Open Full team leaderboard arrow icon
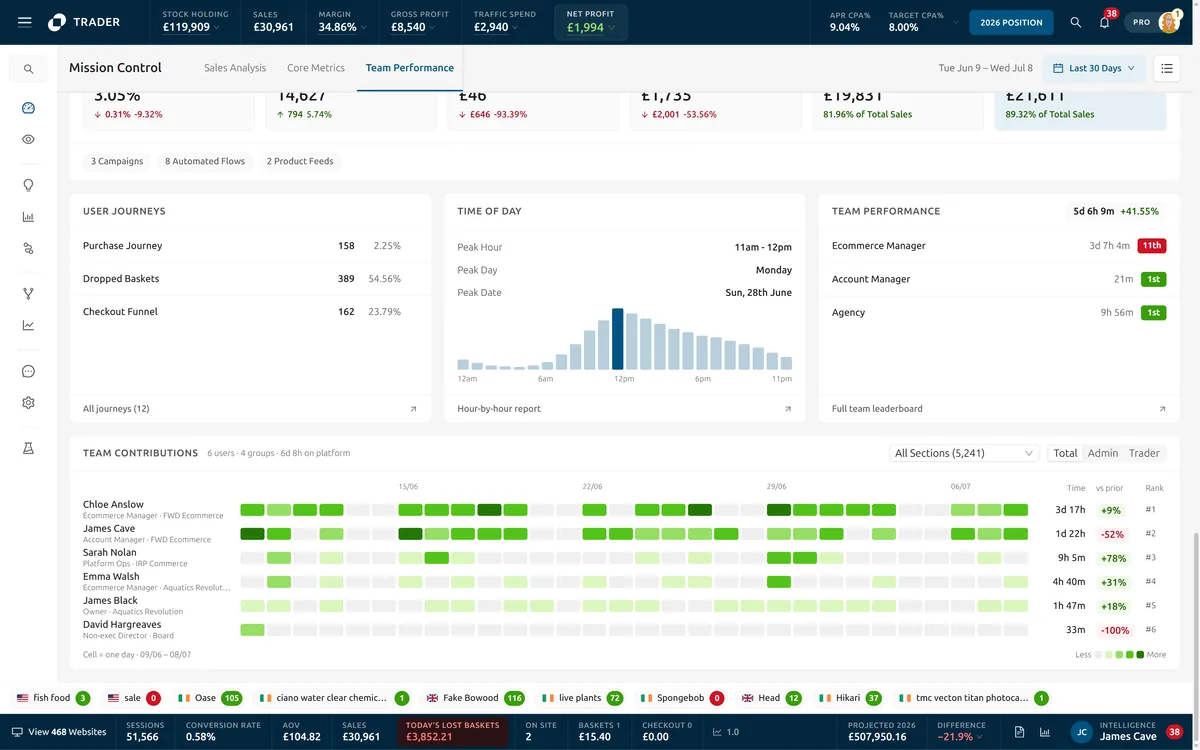This screenshot has height=750, width=1200. pos(1162,409)
